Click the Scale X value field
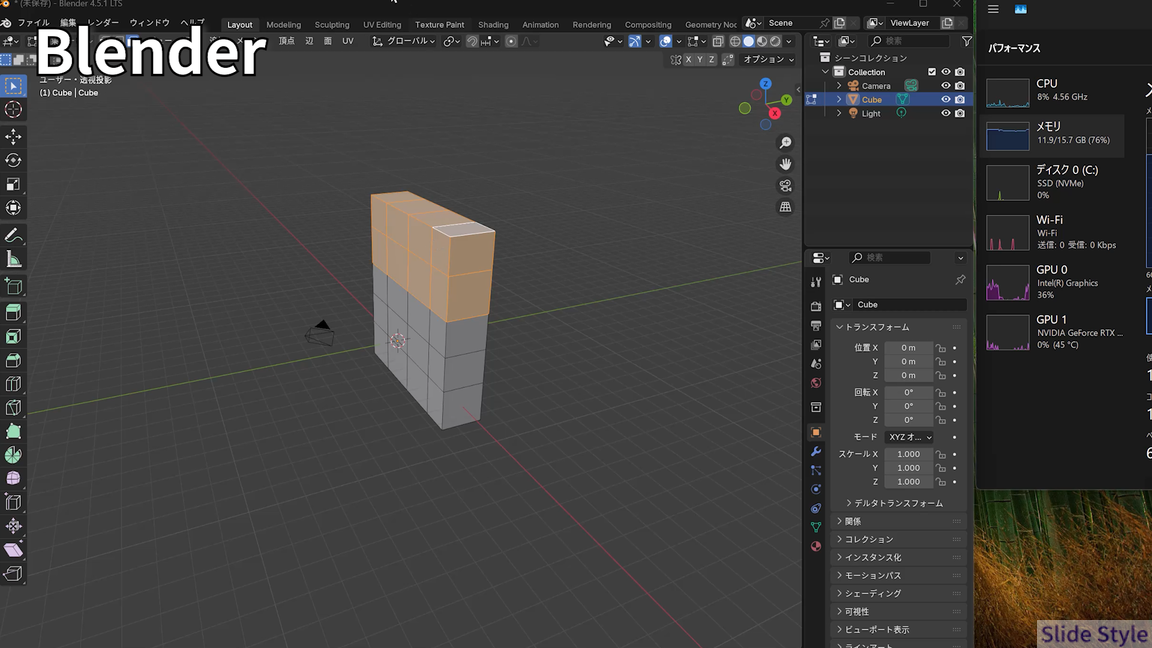The width and height of the screenshot is (1152, 648). point(908,454)
